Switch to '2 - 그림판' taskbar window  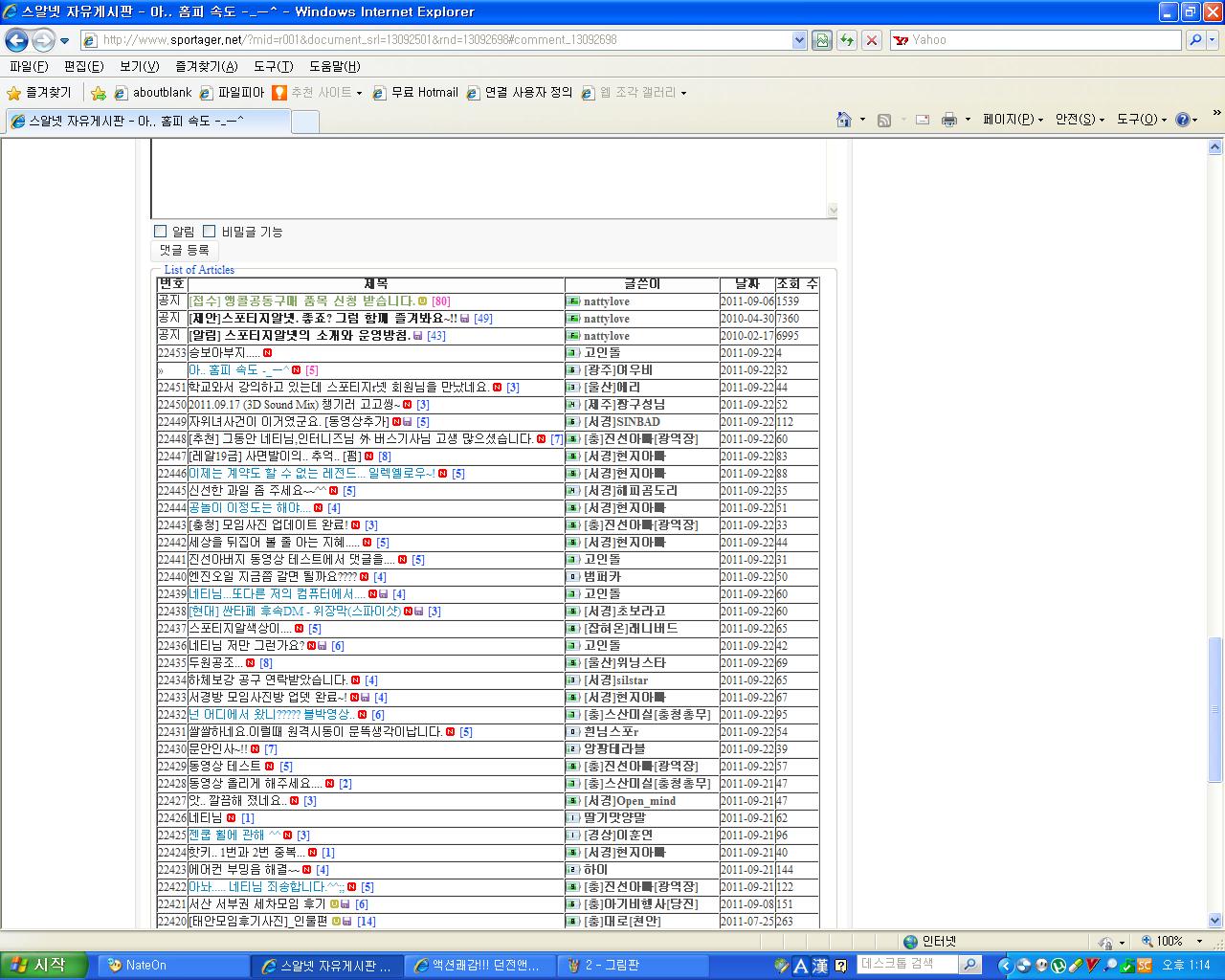pyautogui.click(x=635, y=966)
